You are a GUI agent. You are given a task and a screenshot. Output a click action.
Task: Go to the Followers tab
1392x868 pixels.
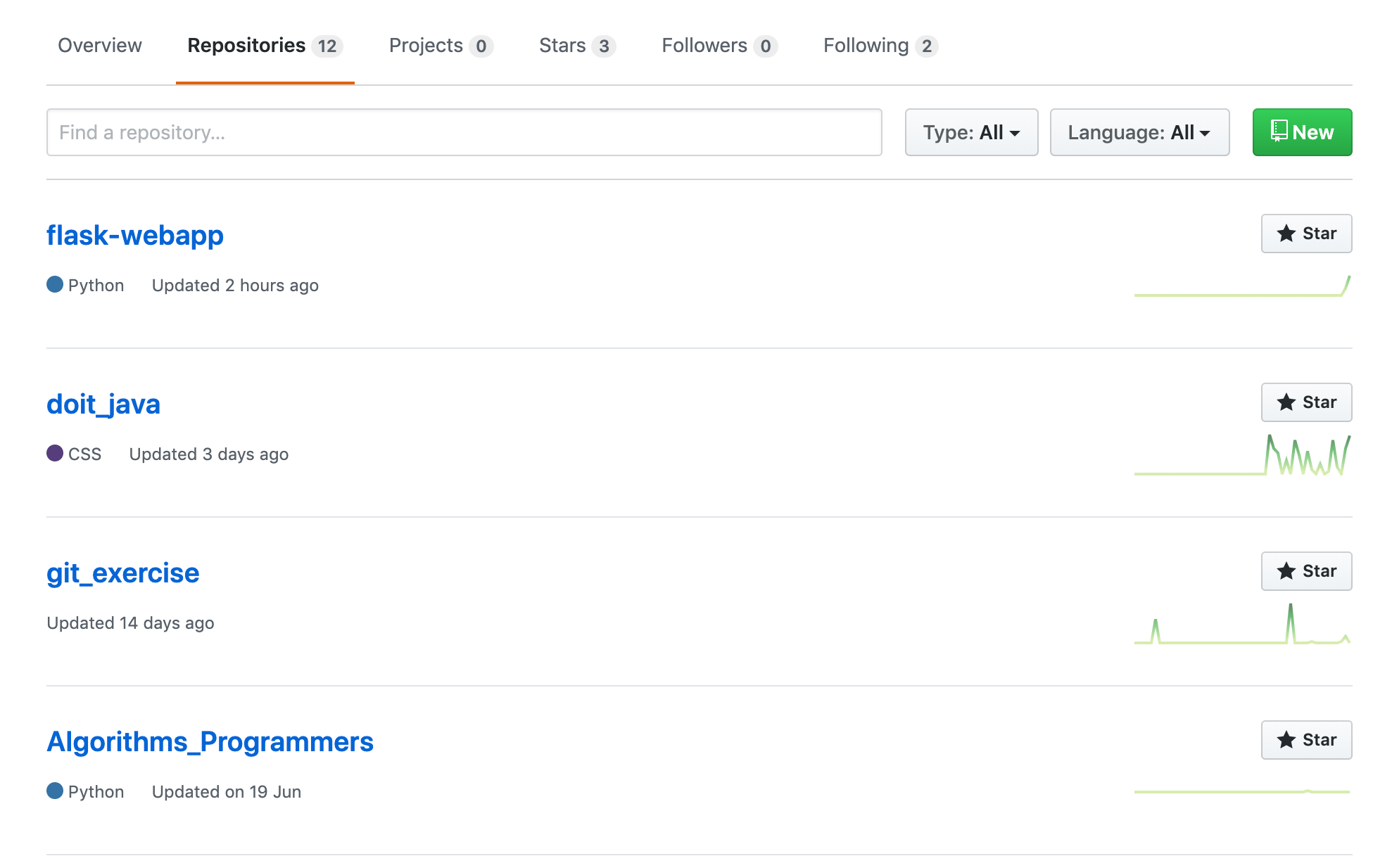(719, 46)
